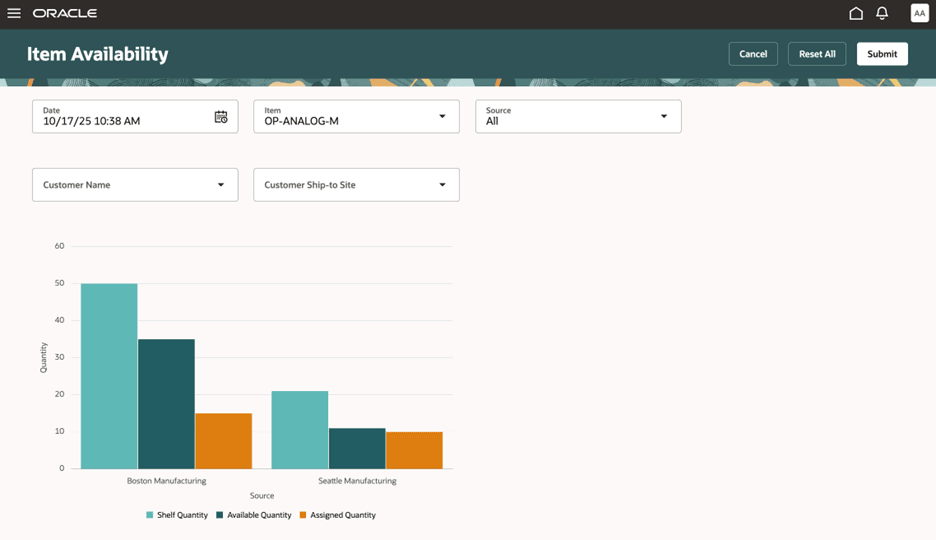Click the Reset All button
936x540 pixels.
pos(817,54)
